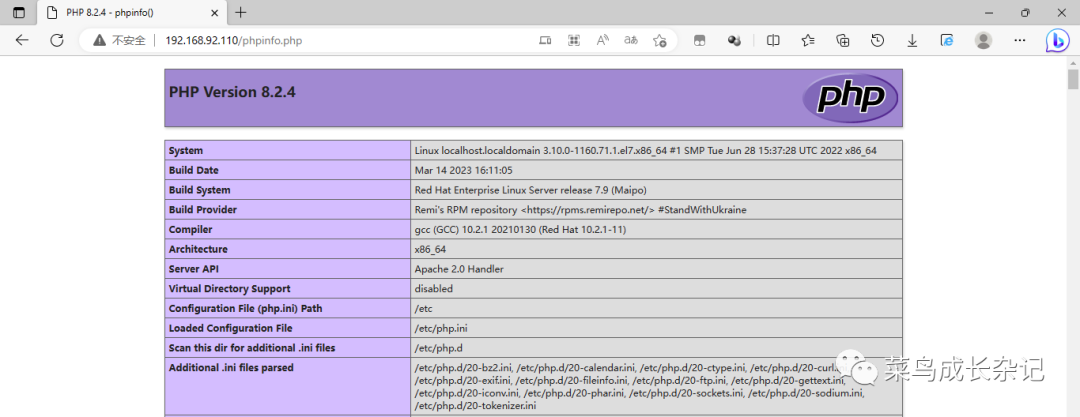Open the translate page icon
Screen dimensions: 1080x417
coord(631,41)
